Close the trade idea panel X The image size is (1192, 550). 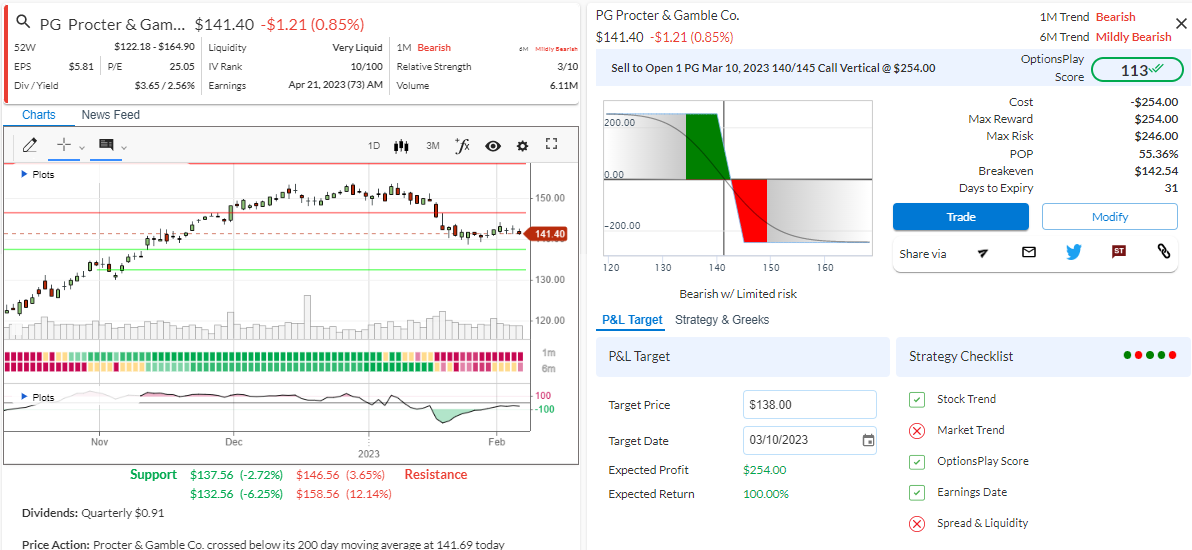pos(1181,24)
